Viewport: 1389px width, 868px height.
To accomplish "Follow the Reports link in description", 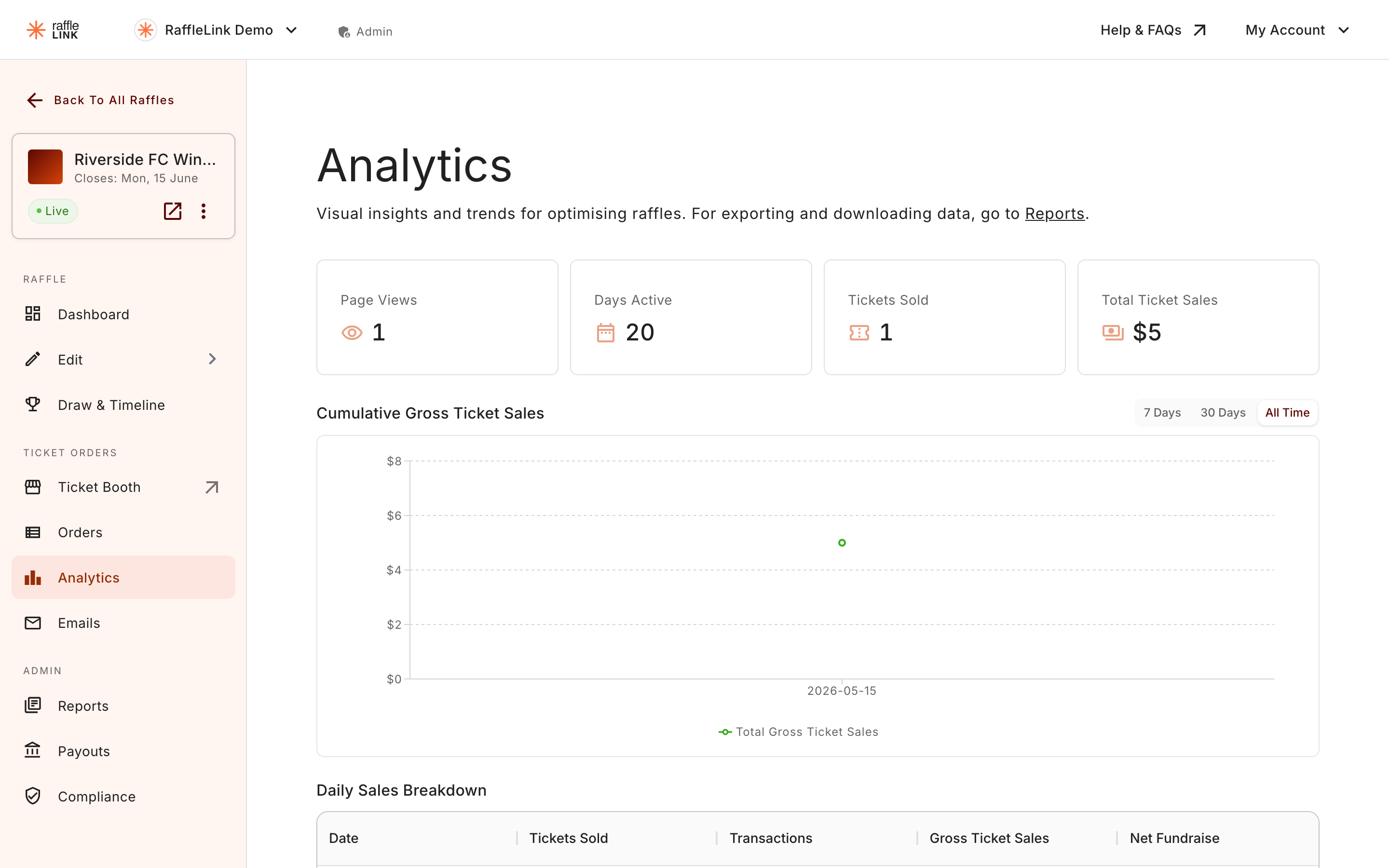I will point(1054,214).
